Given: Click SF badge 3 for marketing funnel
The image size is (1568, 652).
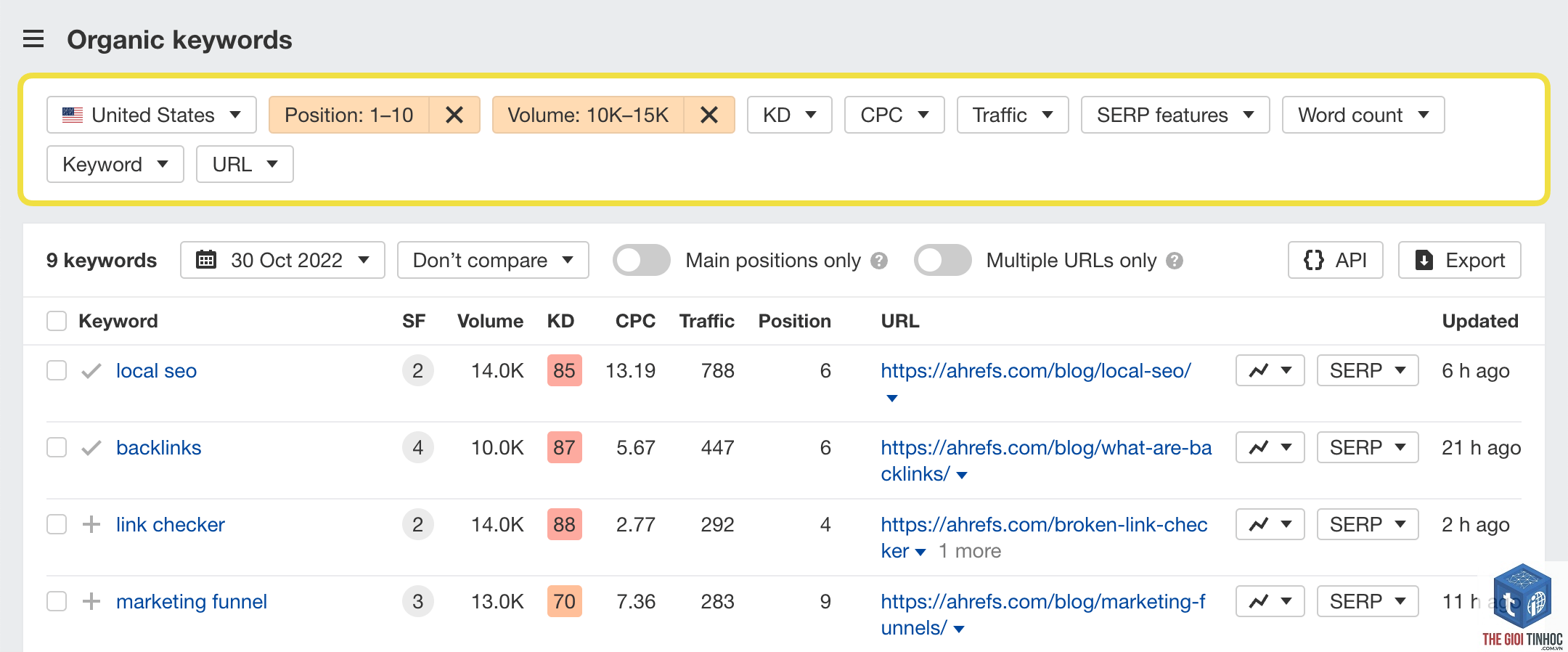Looking at the screenshot, I should coord(417,601).
